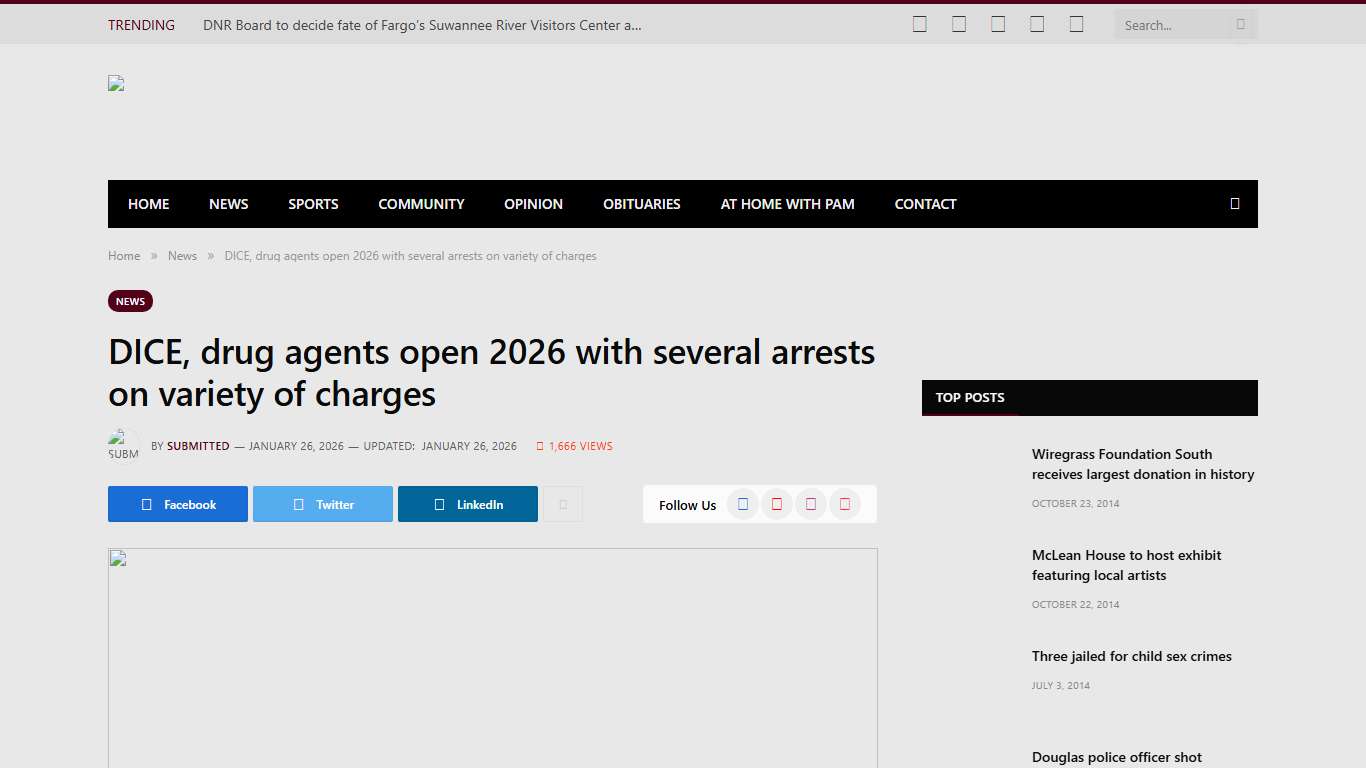Open search from the navigation bar icon
Viewport: 1366px width, 768px height.
pos(1235,203)
